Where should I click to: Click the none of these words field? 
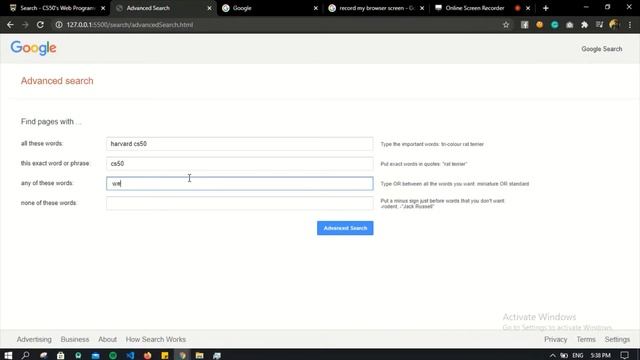240,203
